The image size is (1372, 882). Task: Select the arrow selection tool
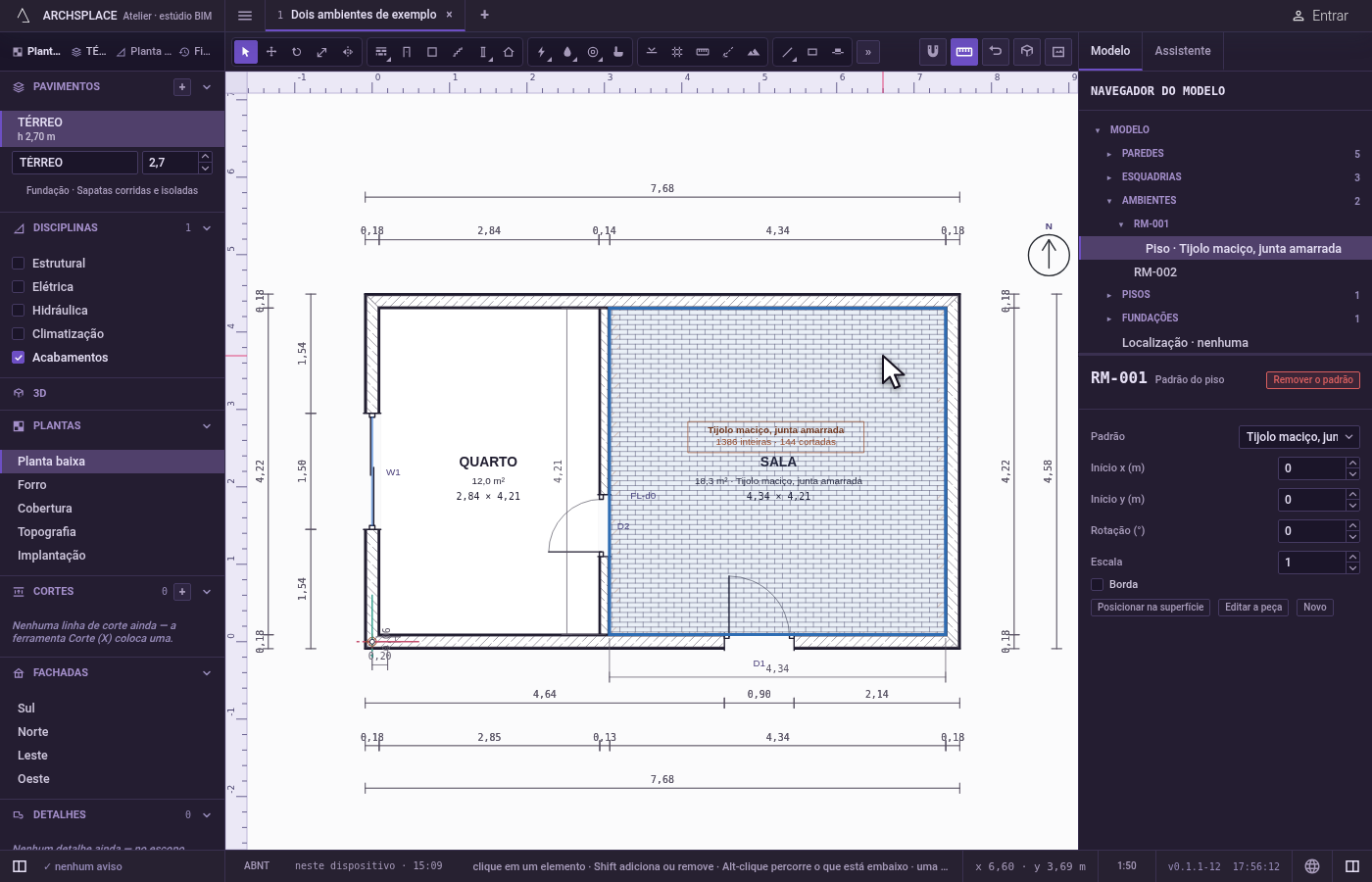click(x=246, y=52)
